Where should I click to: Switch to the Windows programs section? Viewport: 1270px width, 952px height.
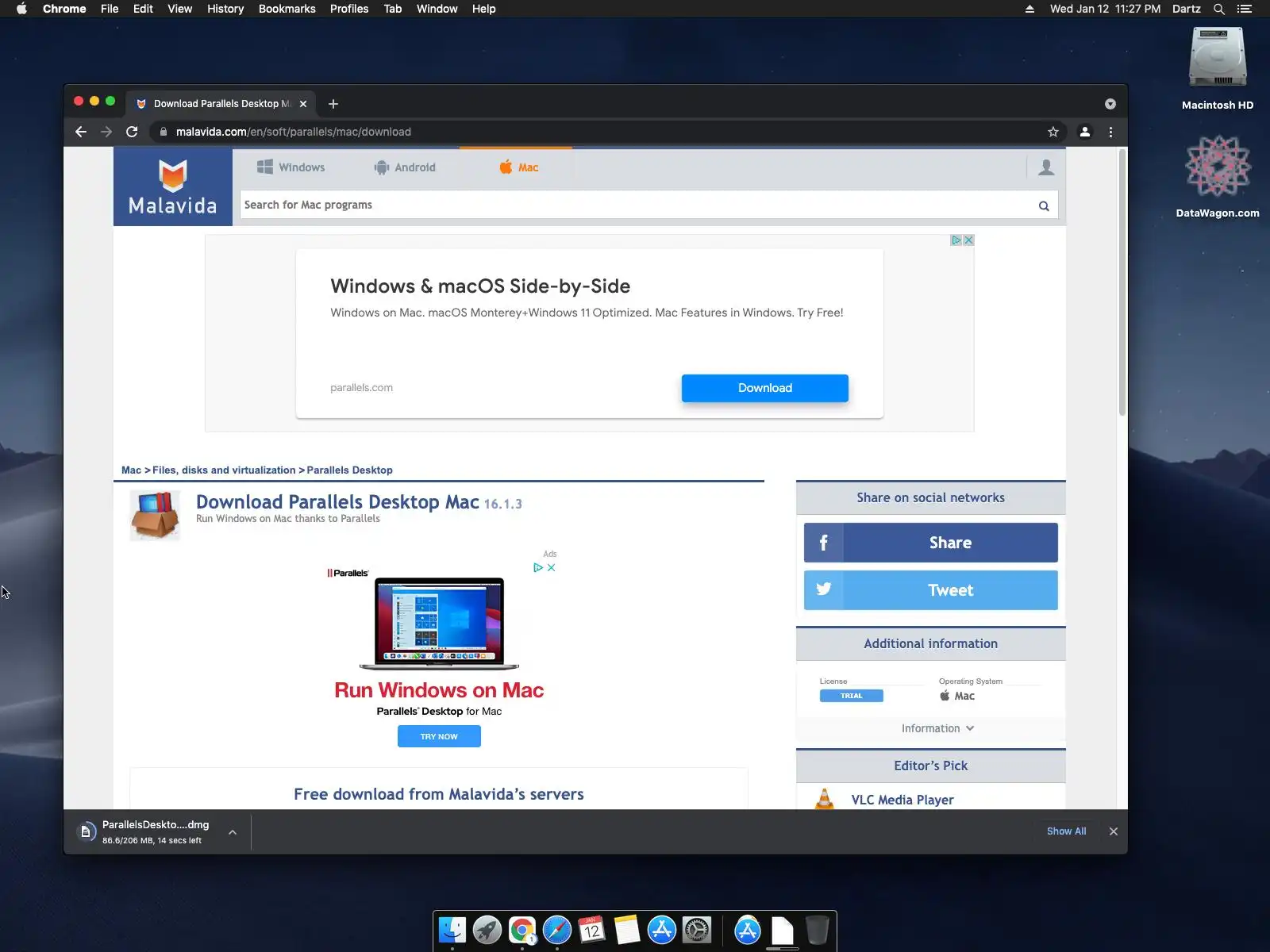[x=291, y=167]
